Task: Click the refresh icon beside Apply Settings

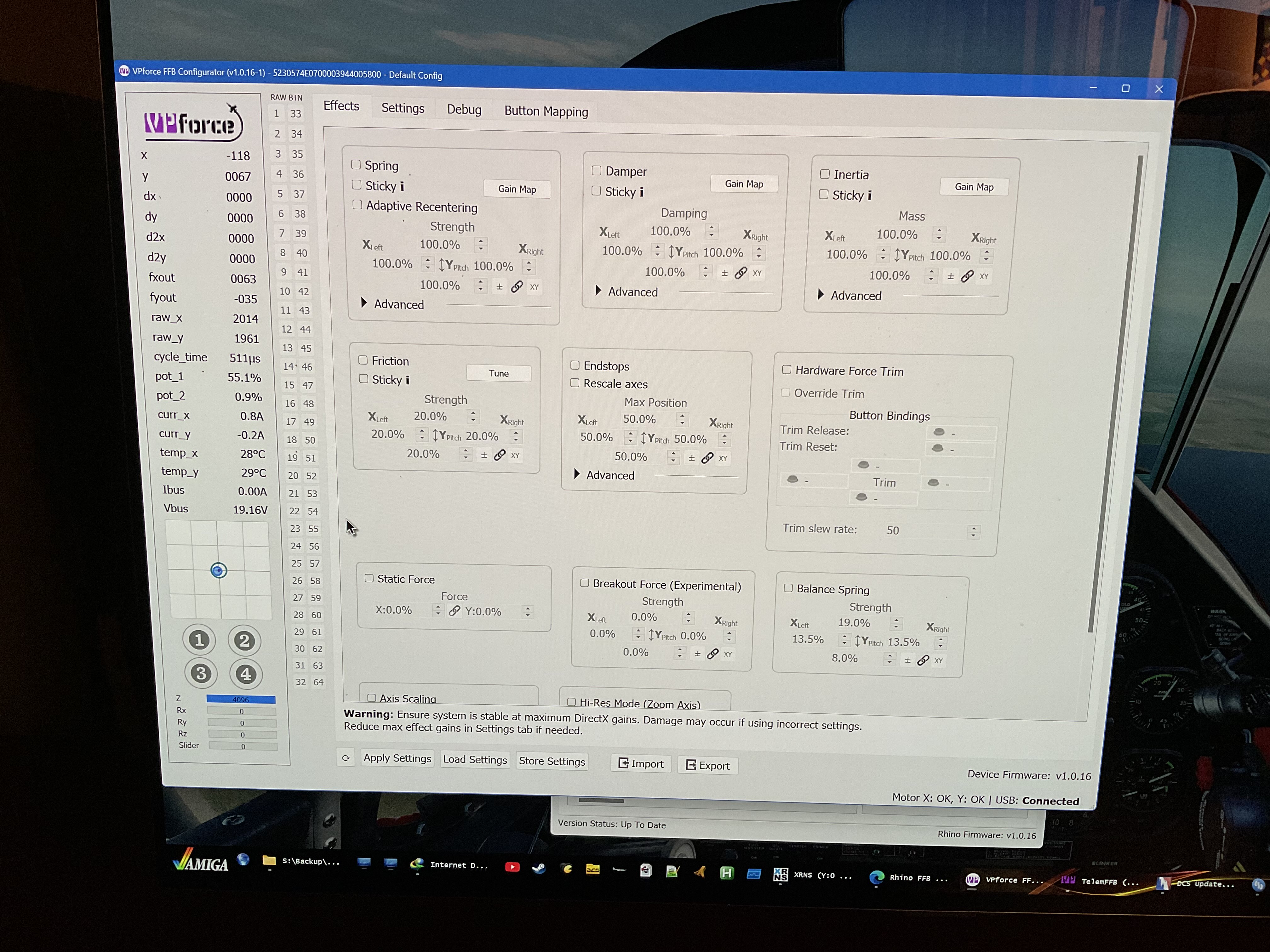Action: tap(346, 757)
